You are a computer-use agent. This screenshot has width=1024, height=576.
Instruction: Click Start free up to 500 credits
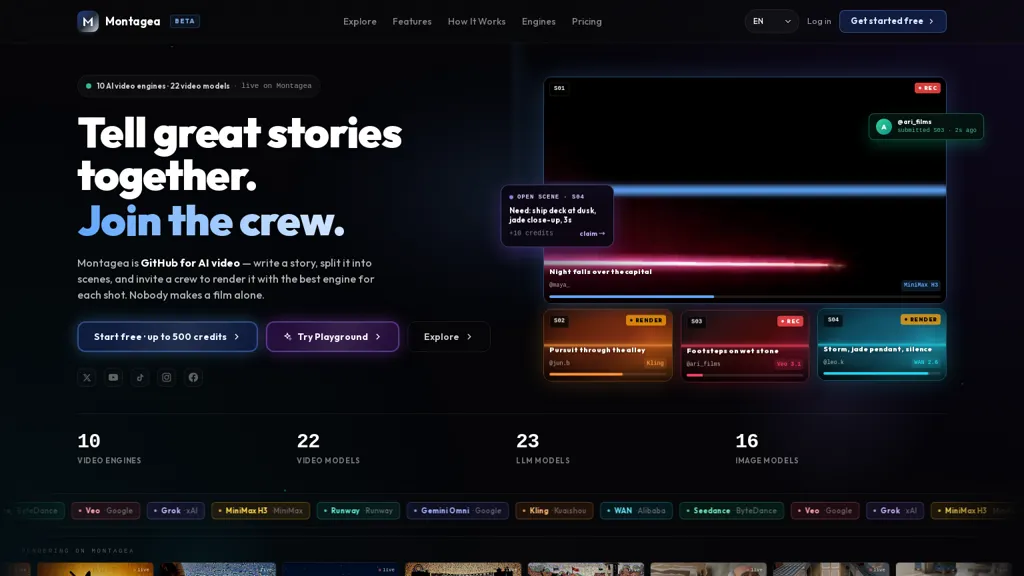(167, 337)
